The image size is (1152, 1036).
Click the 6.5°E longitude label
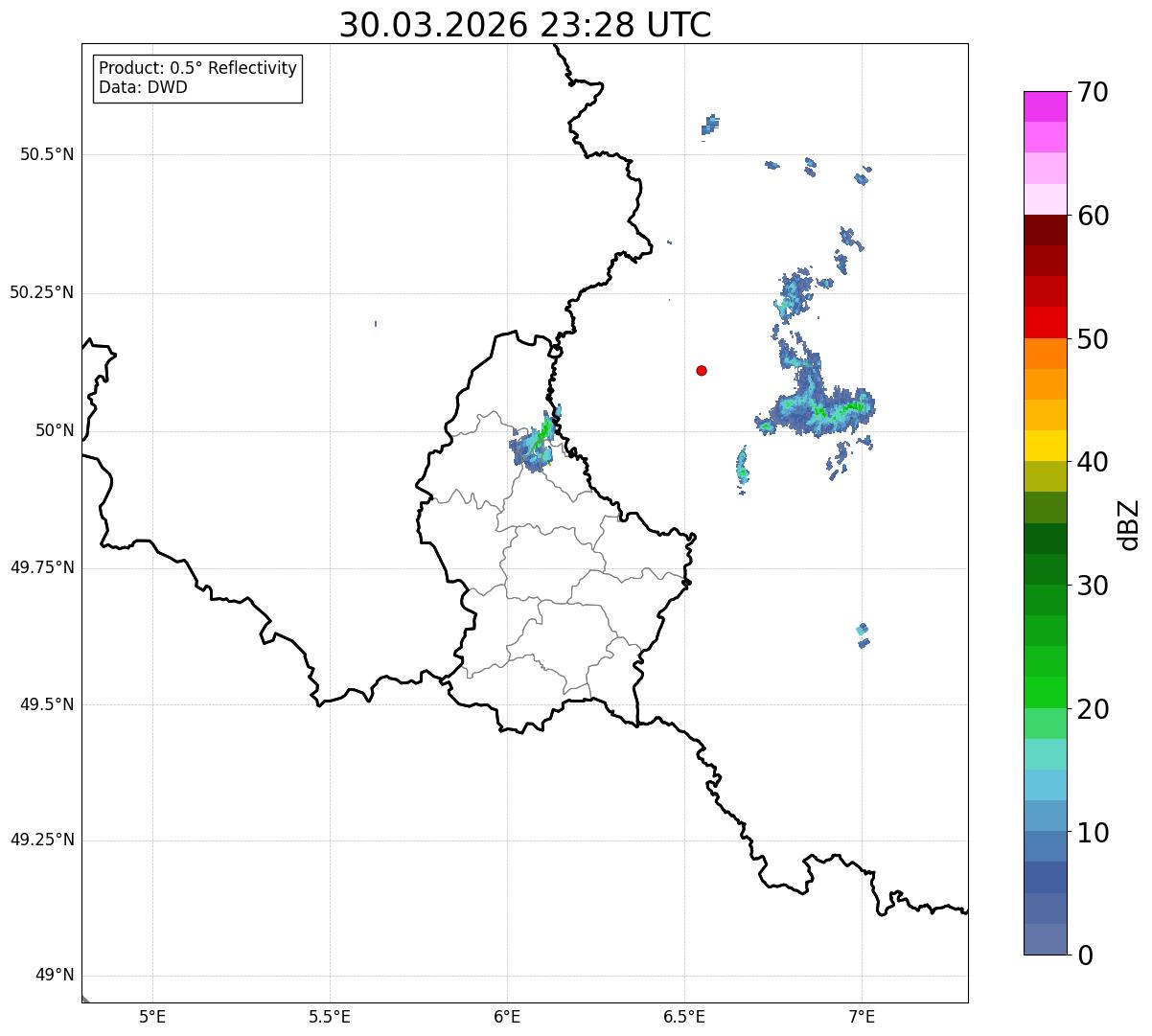click(x=684, y=1016)
